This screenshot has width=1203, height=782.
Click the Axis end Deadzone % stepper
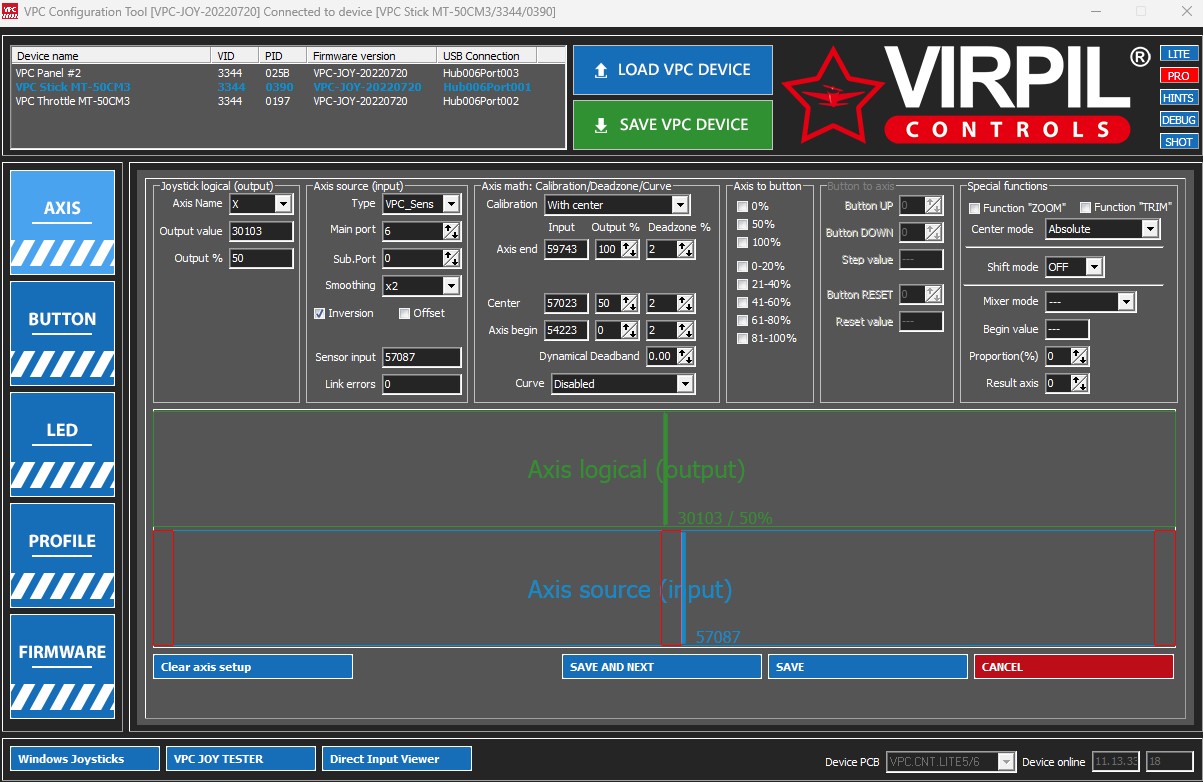[x=685, y=250]
